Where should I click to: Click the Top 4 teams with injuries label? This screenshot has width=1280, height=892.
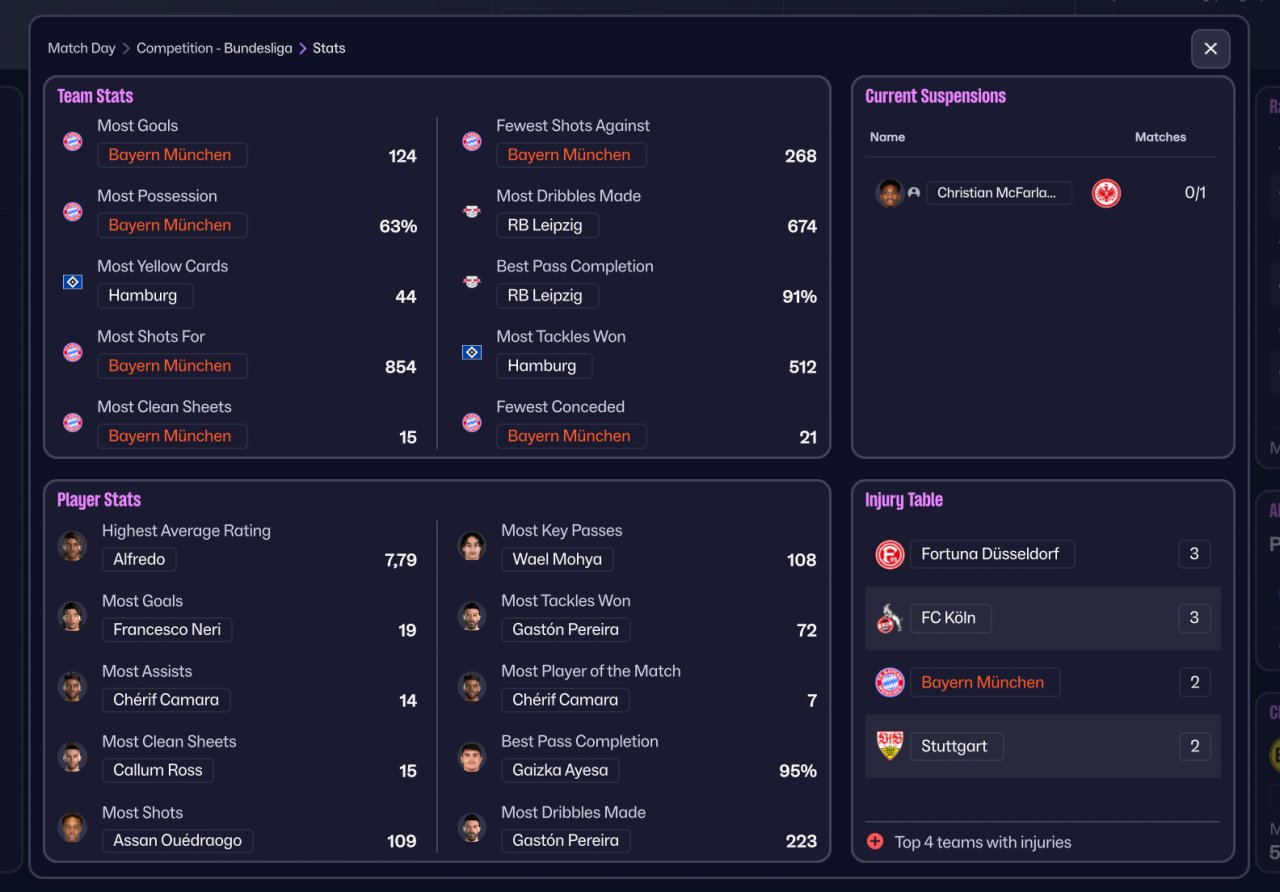[x=983, y=842]
